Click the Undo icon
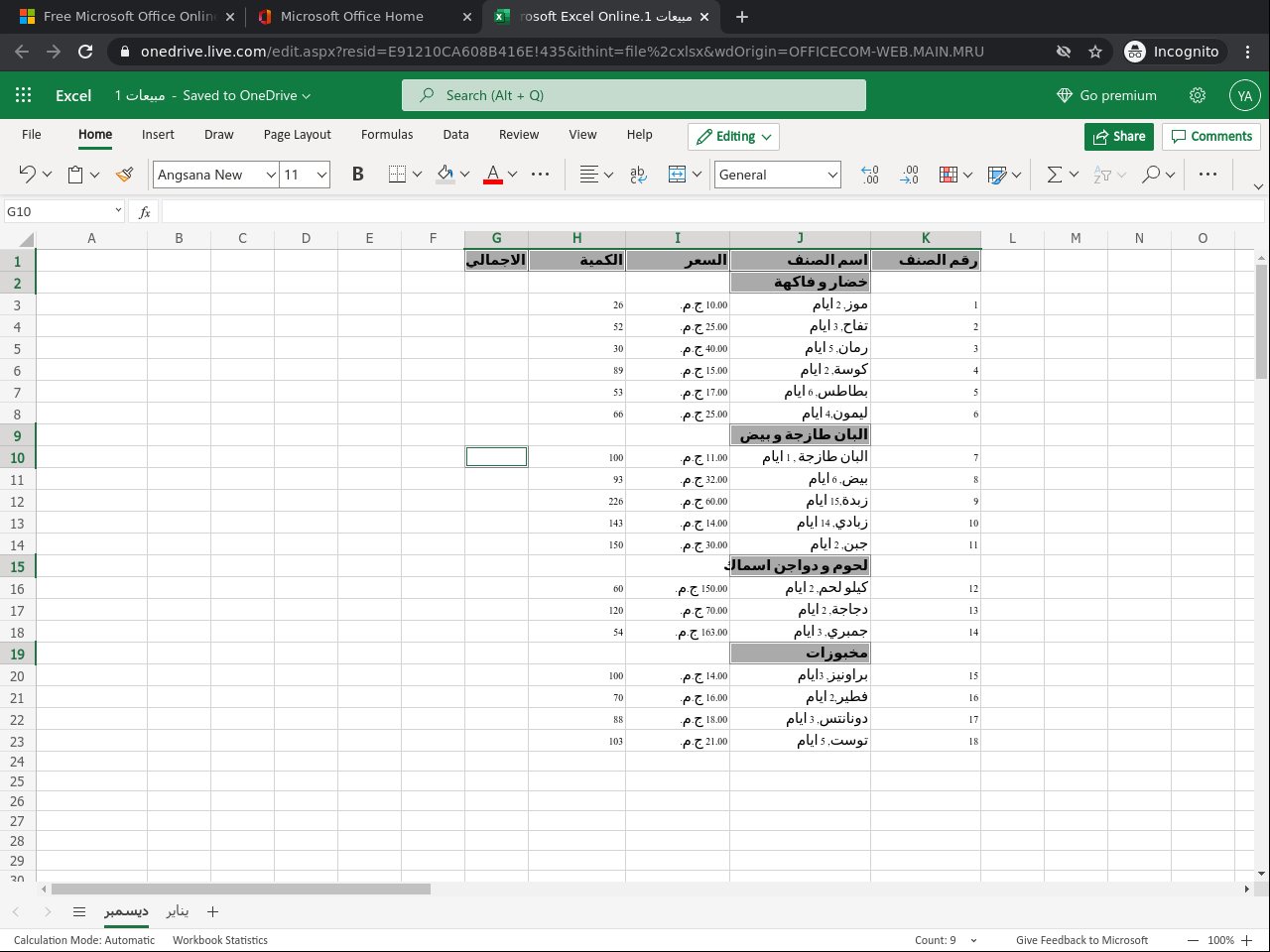 coord(27,175)
